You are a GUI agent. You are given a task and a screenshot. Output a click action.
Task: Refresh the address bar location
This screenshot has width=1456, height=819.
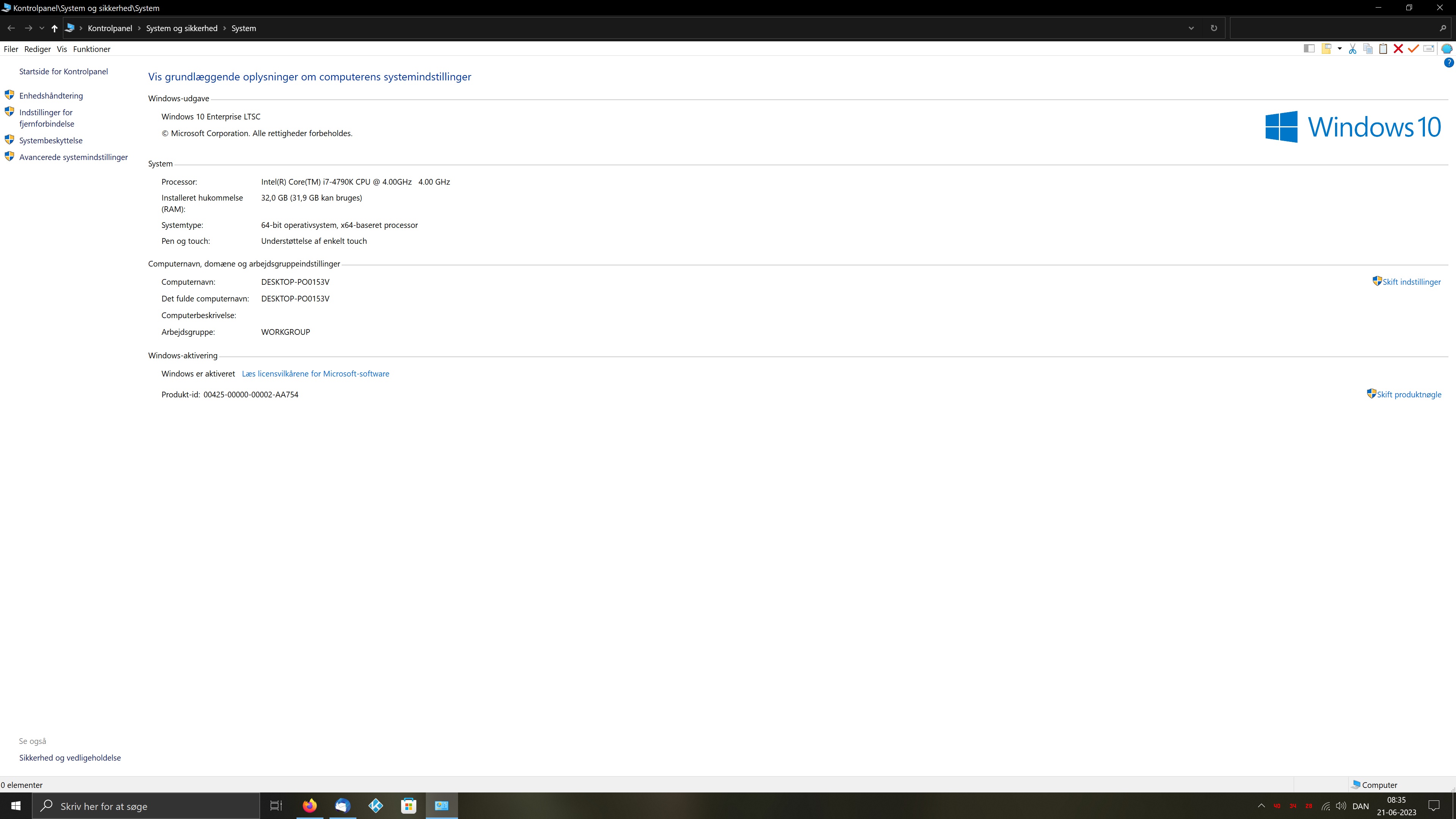pyautogui.click(x=1213, y=28)
